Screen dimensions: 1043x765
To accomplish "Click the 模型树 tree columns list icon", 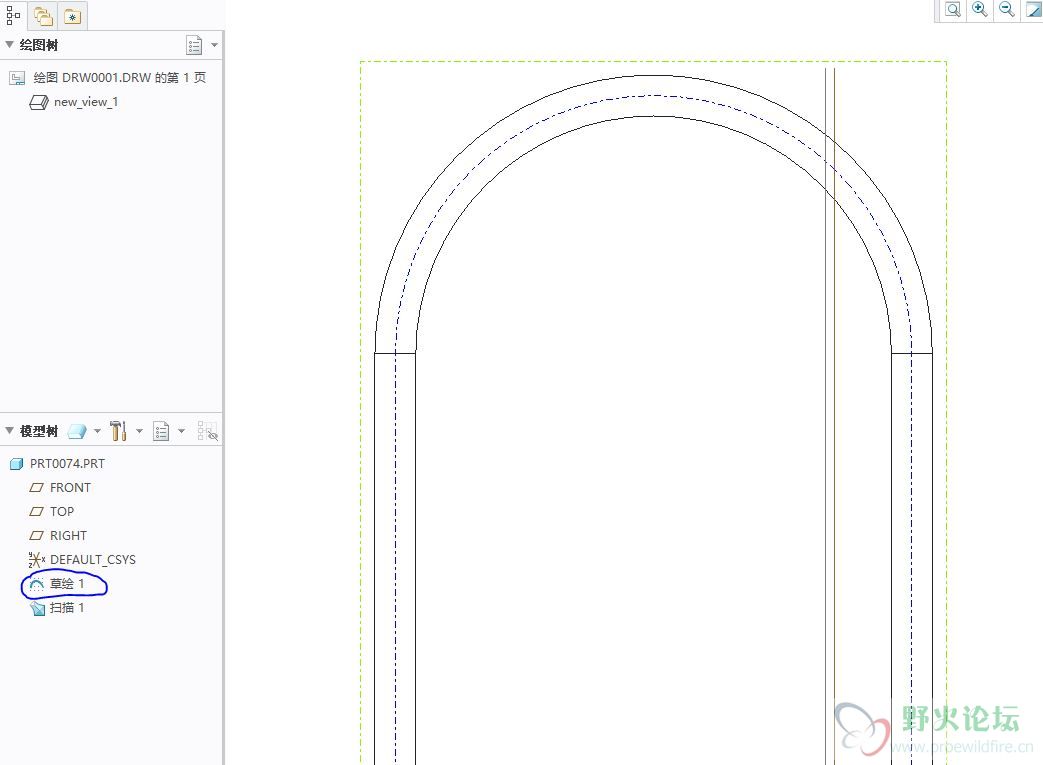I will click(161, 431).
